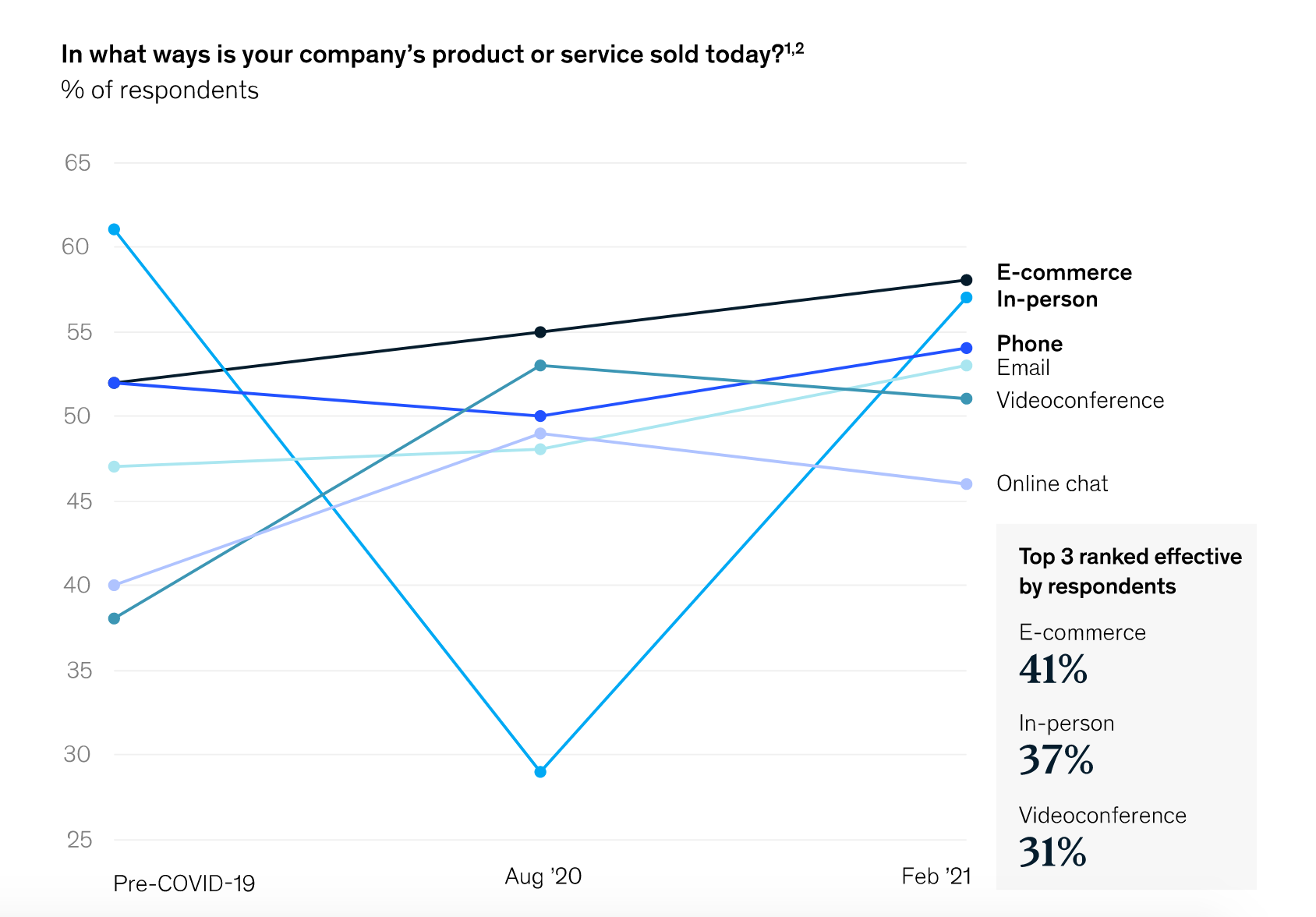
Task: Click the Aug '20 x-axis label
Action: coord(543,876)
